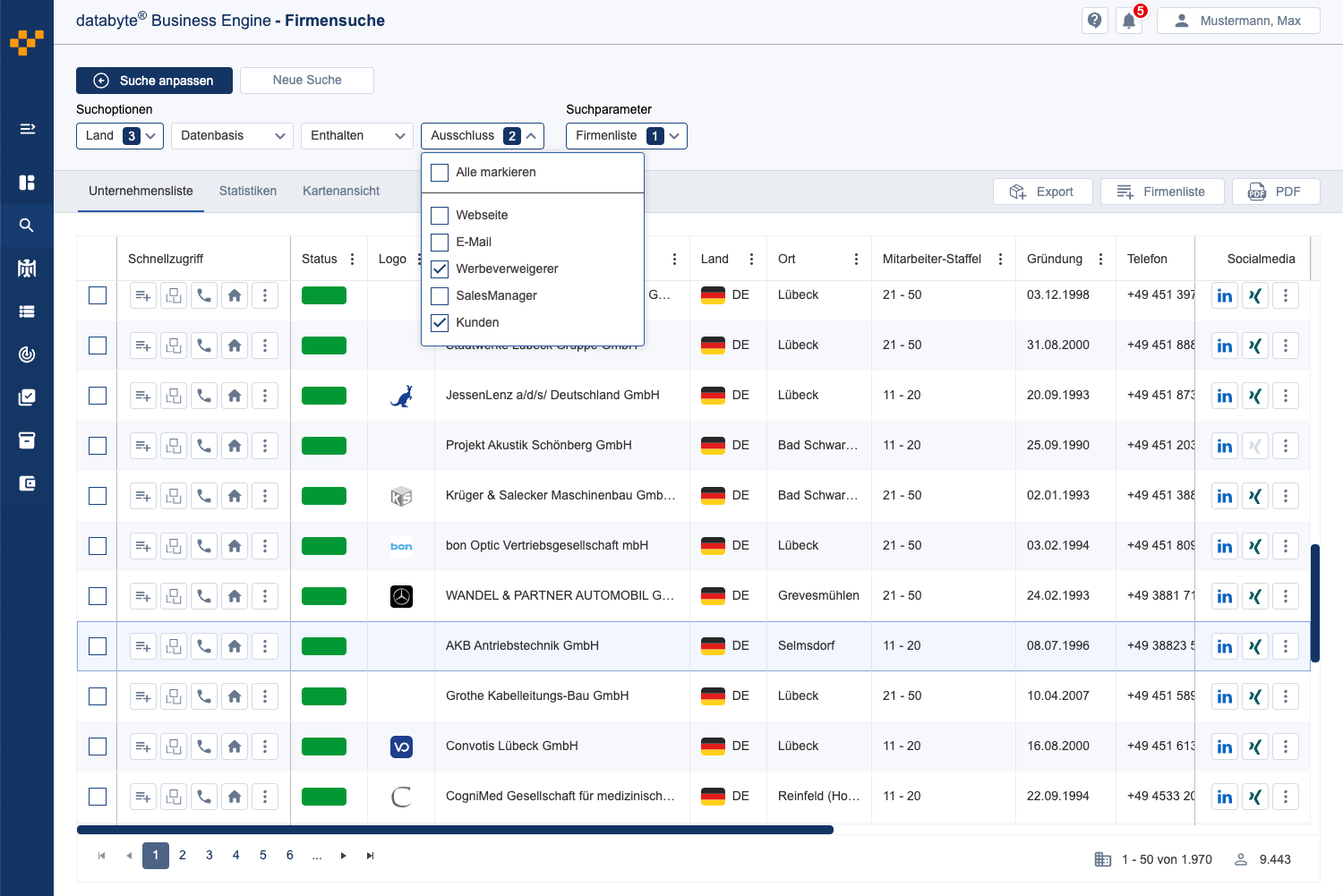Expand the Datenbasis dropdown
This screenshot has height=896, width=1343.
232,136
